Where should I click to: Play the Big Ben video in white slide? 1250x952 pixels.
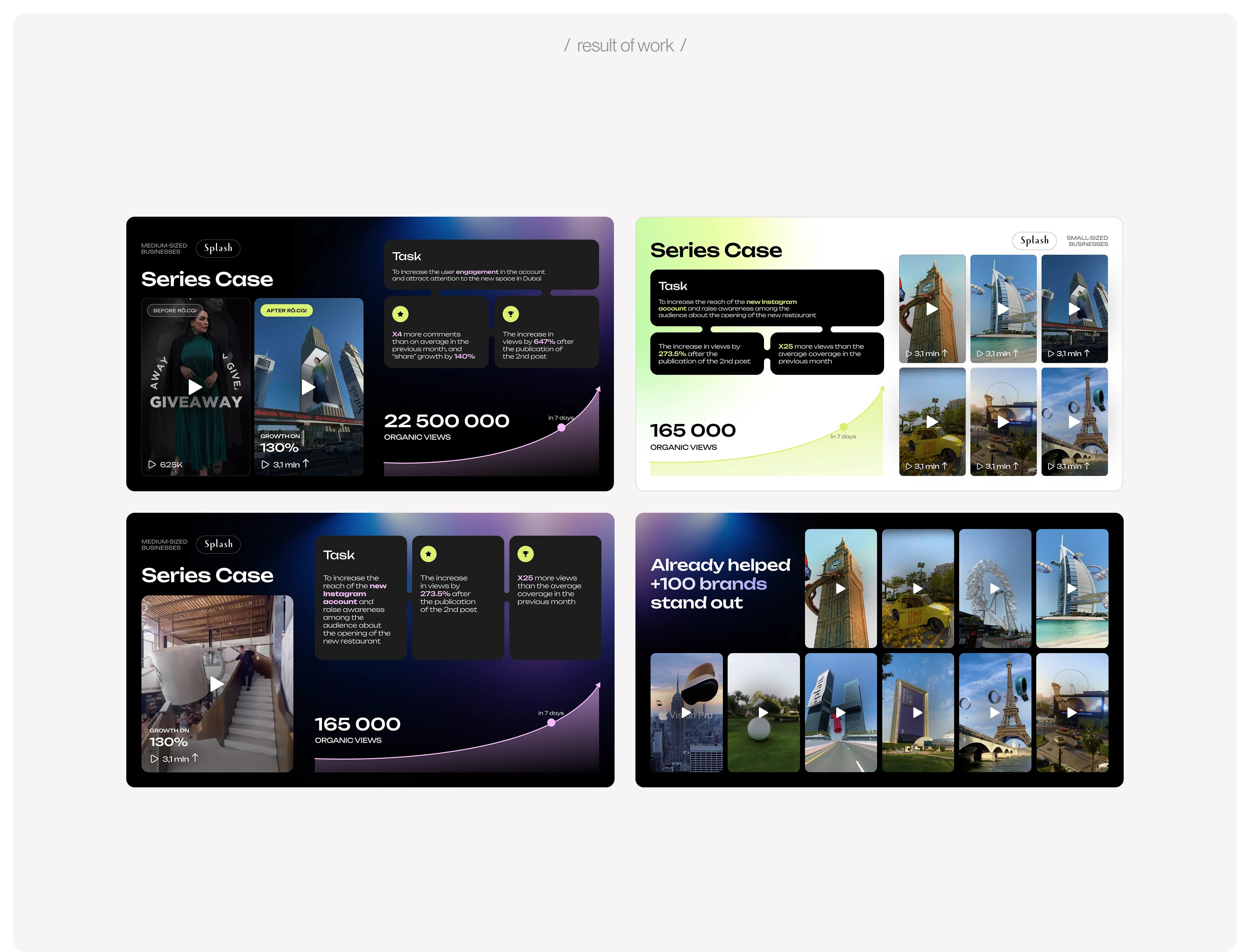(x=932, y=309)
